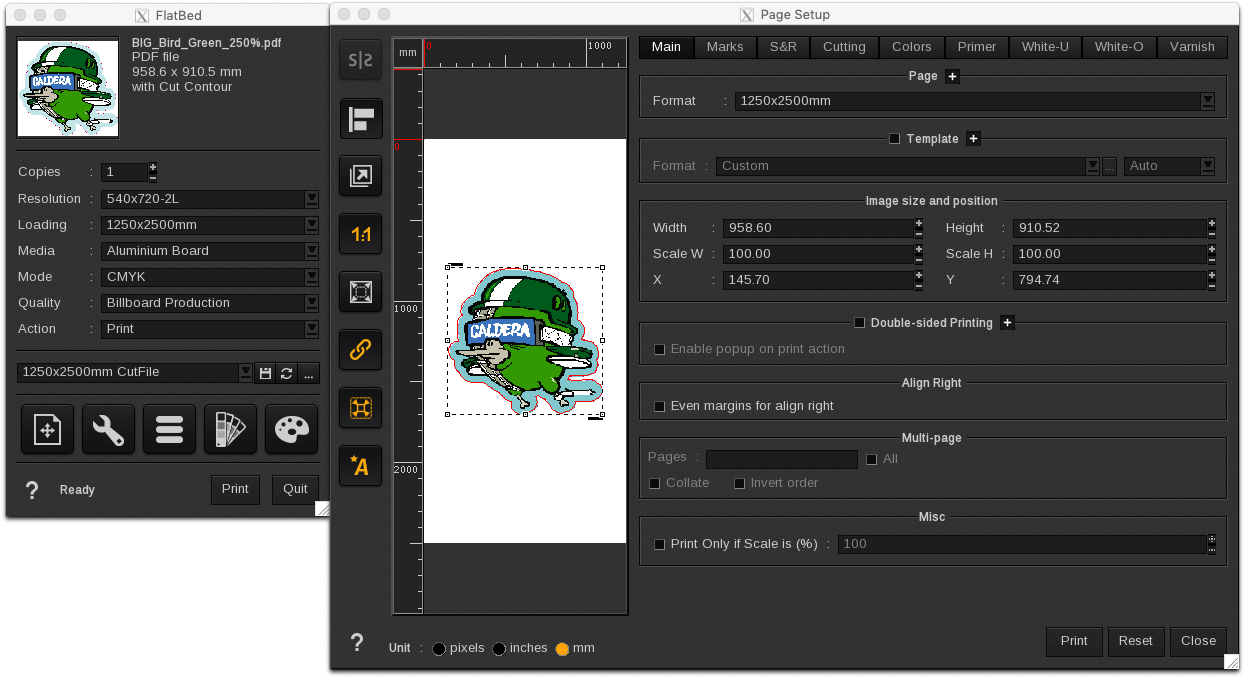Viewport: 1245px width, 678px height.
Task: Click the color swatch book icon in FlatBed
Action: click(x=230, y=429)
